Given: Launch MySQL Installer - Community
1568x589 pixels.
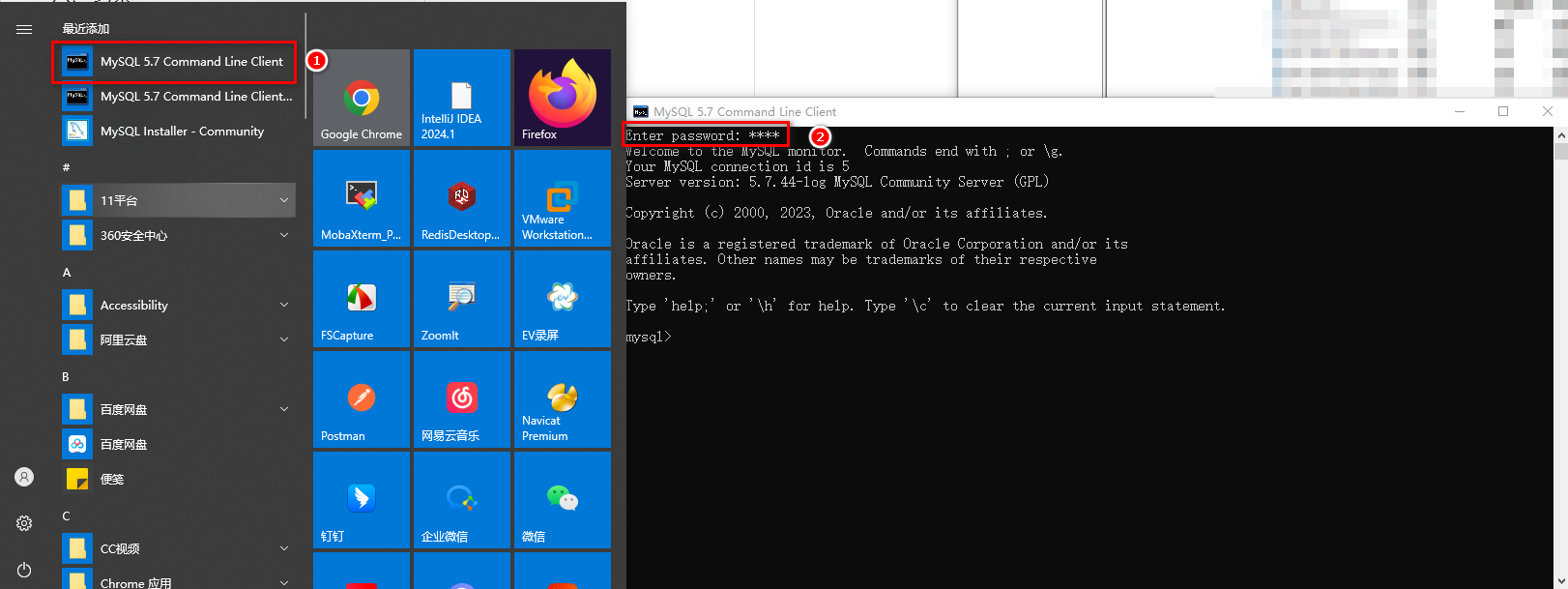Looking at the screenshot, I should pyautogui.click(x=178, y=132).
